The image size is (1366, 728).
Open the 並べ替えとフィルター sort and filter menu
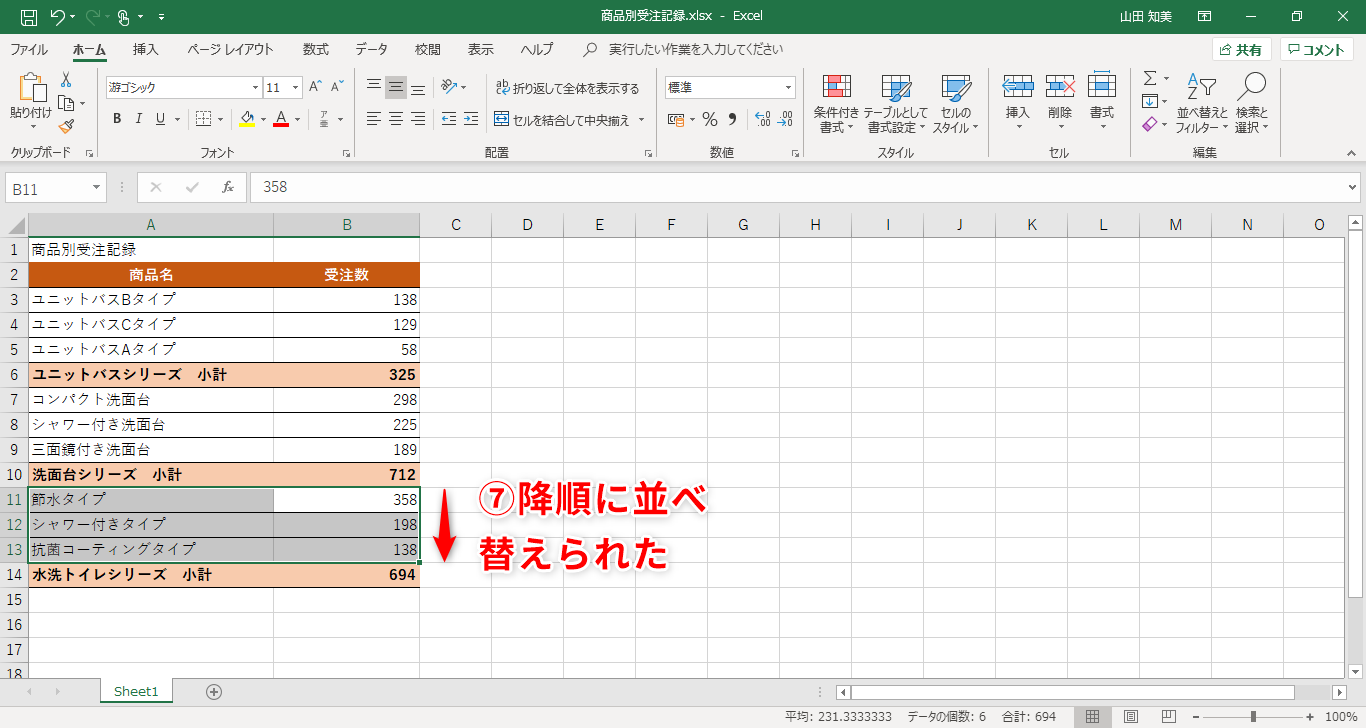click(1201, 104)
